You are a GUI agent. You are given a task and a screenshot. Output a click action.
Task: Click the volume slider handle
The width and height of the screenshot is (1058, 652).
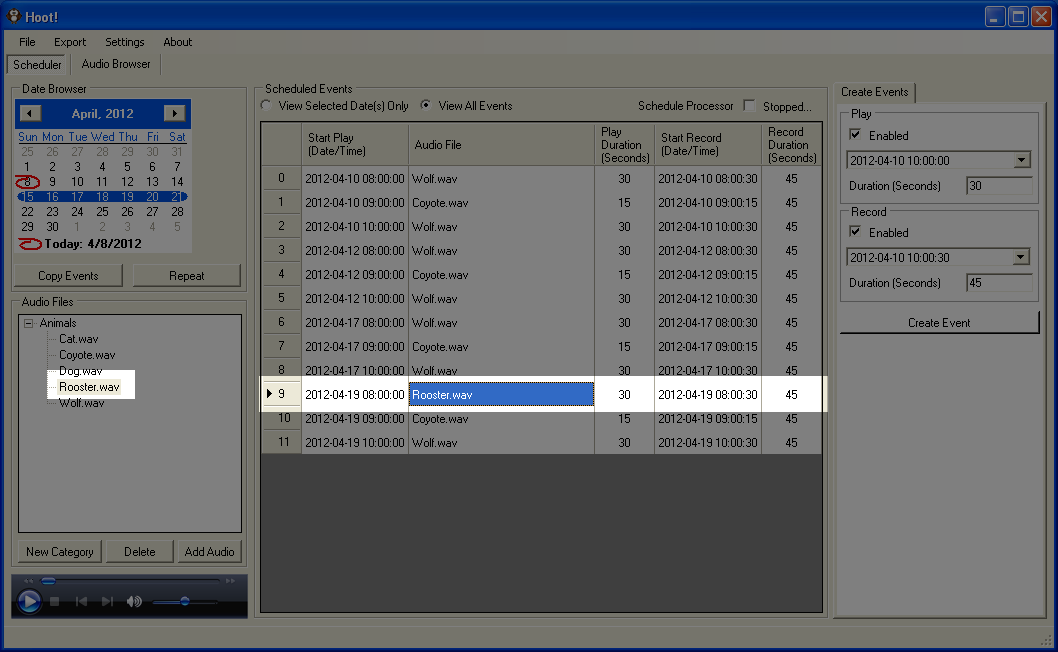coord(185,601)
